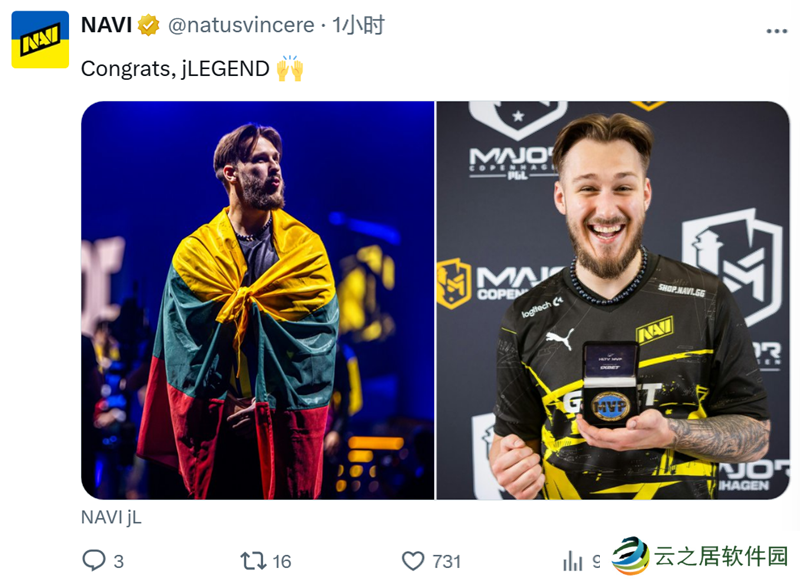Click the 云之居软件园 watermark text
The image size is (800, 581).
click(x=721, y=555)
